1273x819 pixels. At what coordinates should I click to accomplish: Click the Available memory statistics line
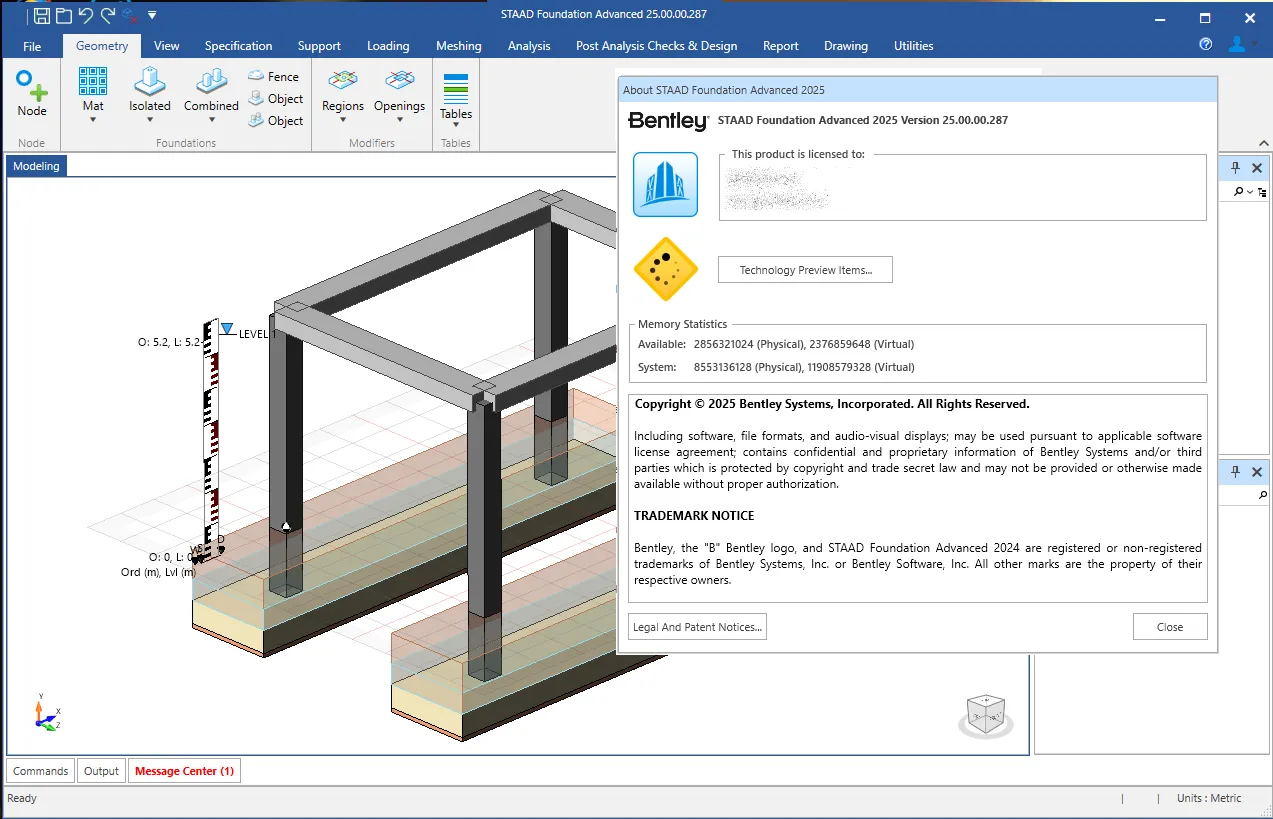(x=776, y=344)
